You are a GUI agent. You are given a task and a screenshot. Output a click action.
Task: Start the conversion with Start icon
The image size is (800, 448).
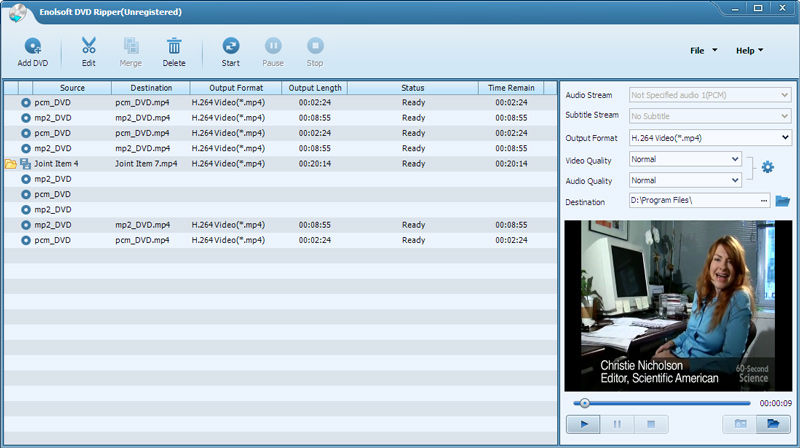point(231,52)
